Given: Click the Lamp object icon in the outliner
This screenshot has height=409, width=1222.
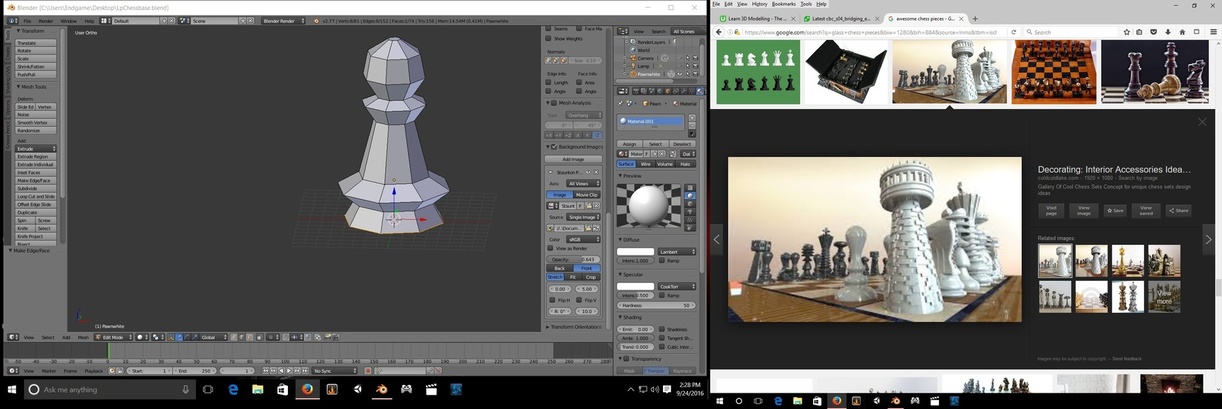Looking at the screenshot, I should point(631,66).
